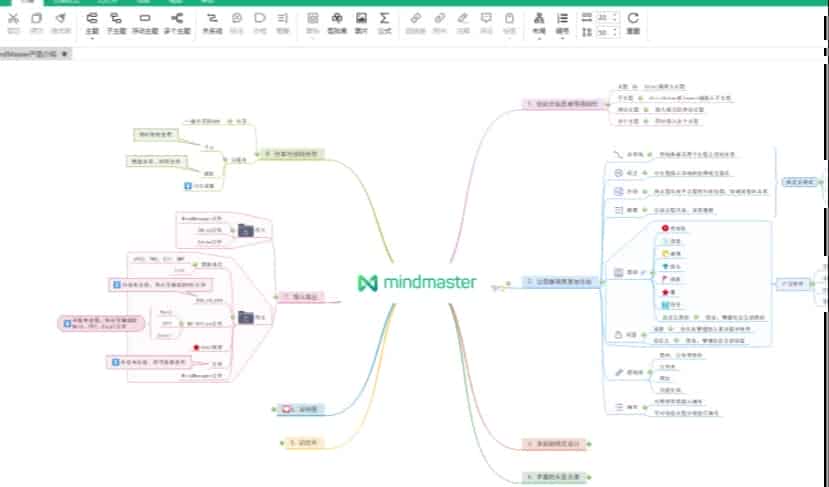Select the Relationship line tool

tap(212, 19)
